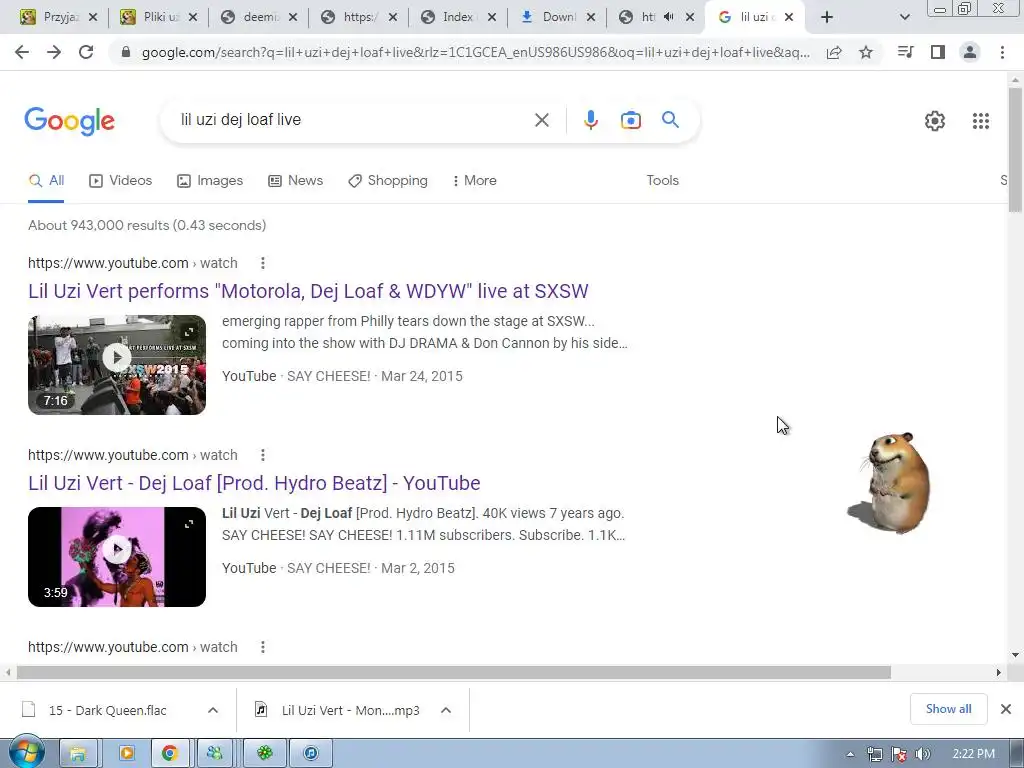Switch to the Videos results tab
1024x768 pixels.
pos(120,181)
